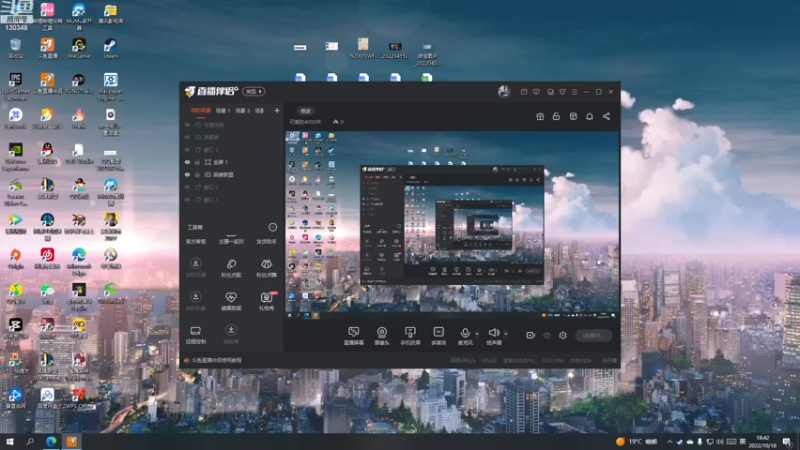Open the Microsoft Edge desktop shortcut
Screen dimensions: 800x450
(x=79, y=260)
